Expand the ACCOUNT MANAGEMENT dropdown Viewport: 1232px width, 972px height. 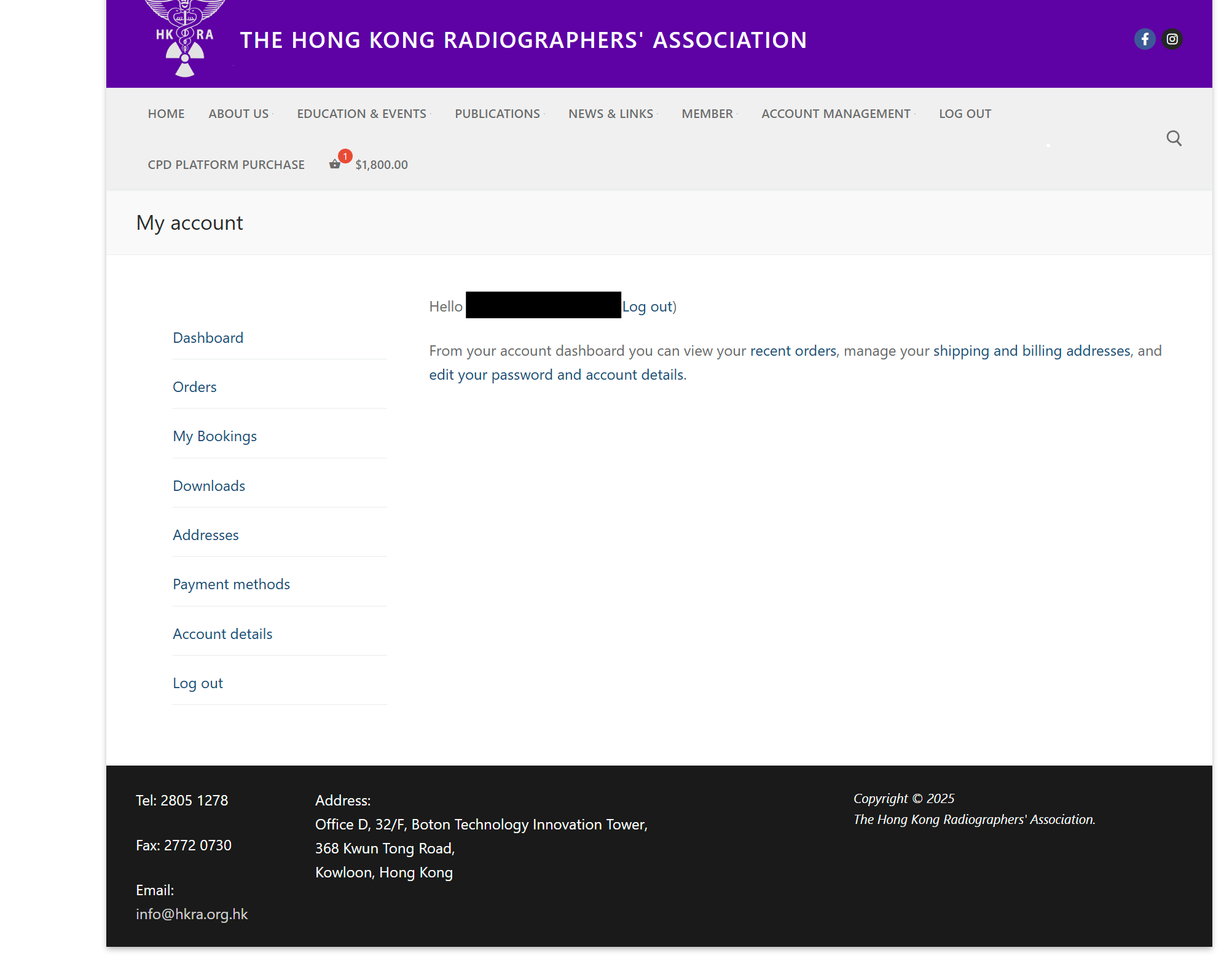click(x=836, y=113)
